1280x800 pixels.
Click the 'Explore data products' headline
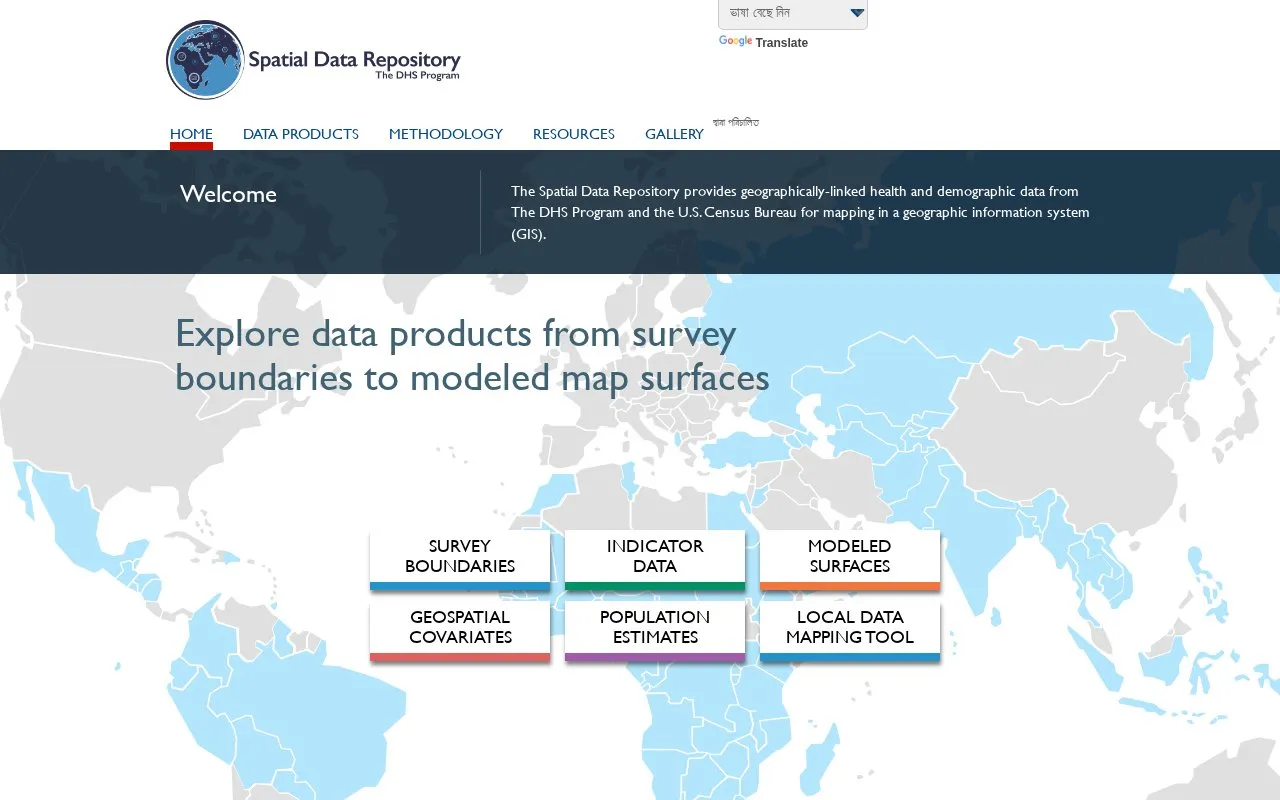click(x=472, y=355)
